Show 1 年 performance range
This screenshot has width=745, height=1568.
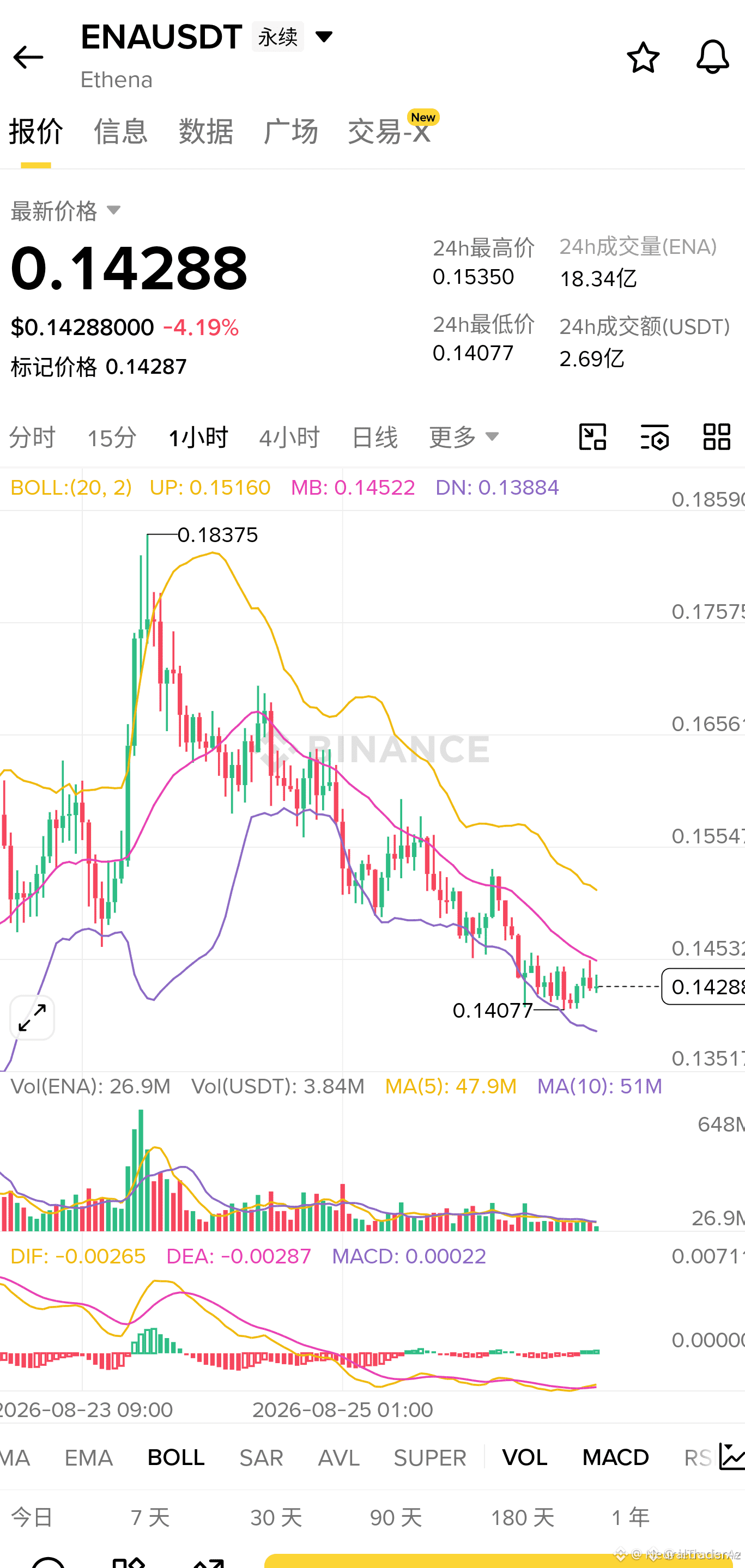631,1517
